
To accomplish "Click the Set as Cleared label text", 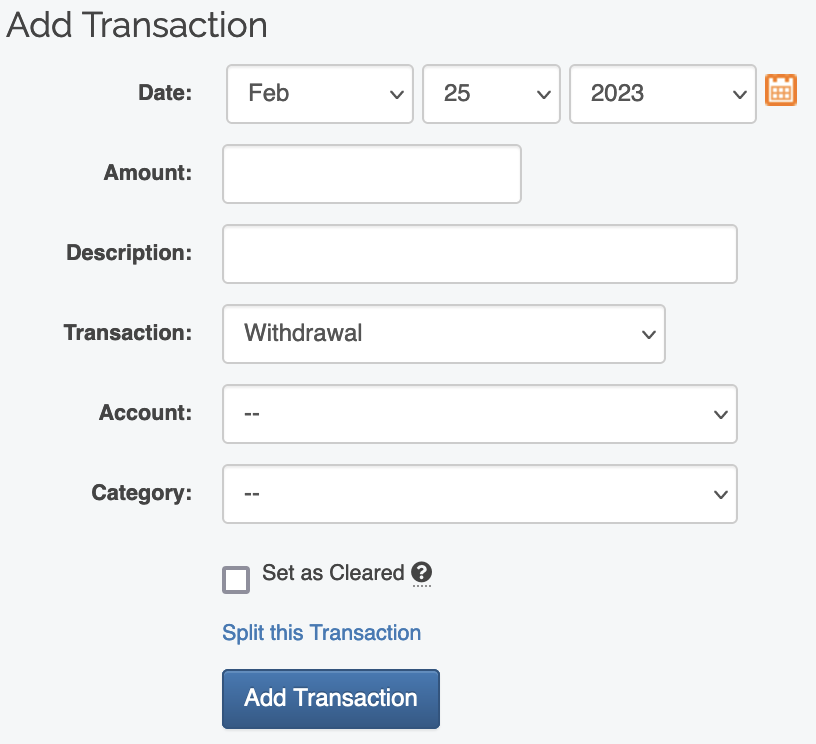I will (333, 573).
